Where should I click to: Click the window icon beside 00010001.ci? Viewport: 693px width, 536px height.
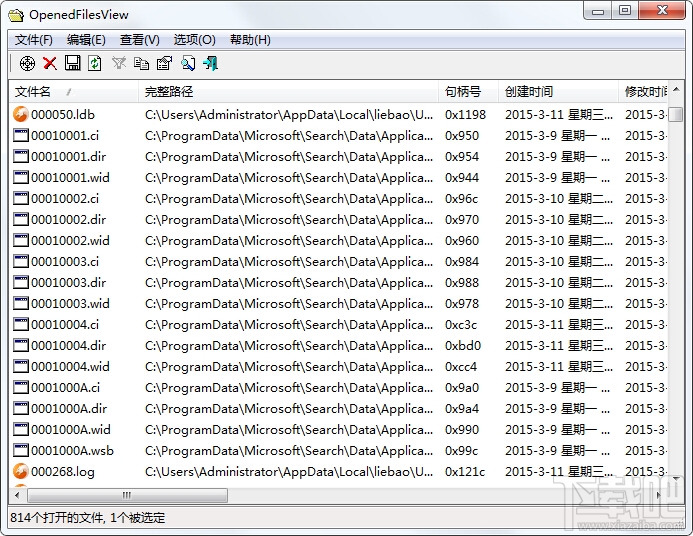coord(20,135)
